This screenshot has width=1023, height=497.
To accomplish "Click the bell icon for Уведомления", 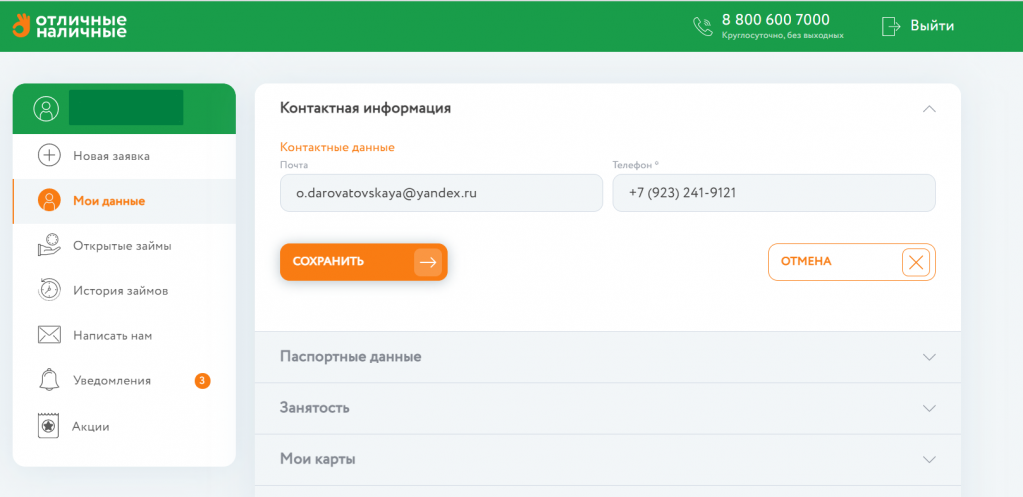I will click(x=49, y=380).
